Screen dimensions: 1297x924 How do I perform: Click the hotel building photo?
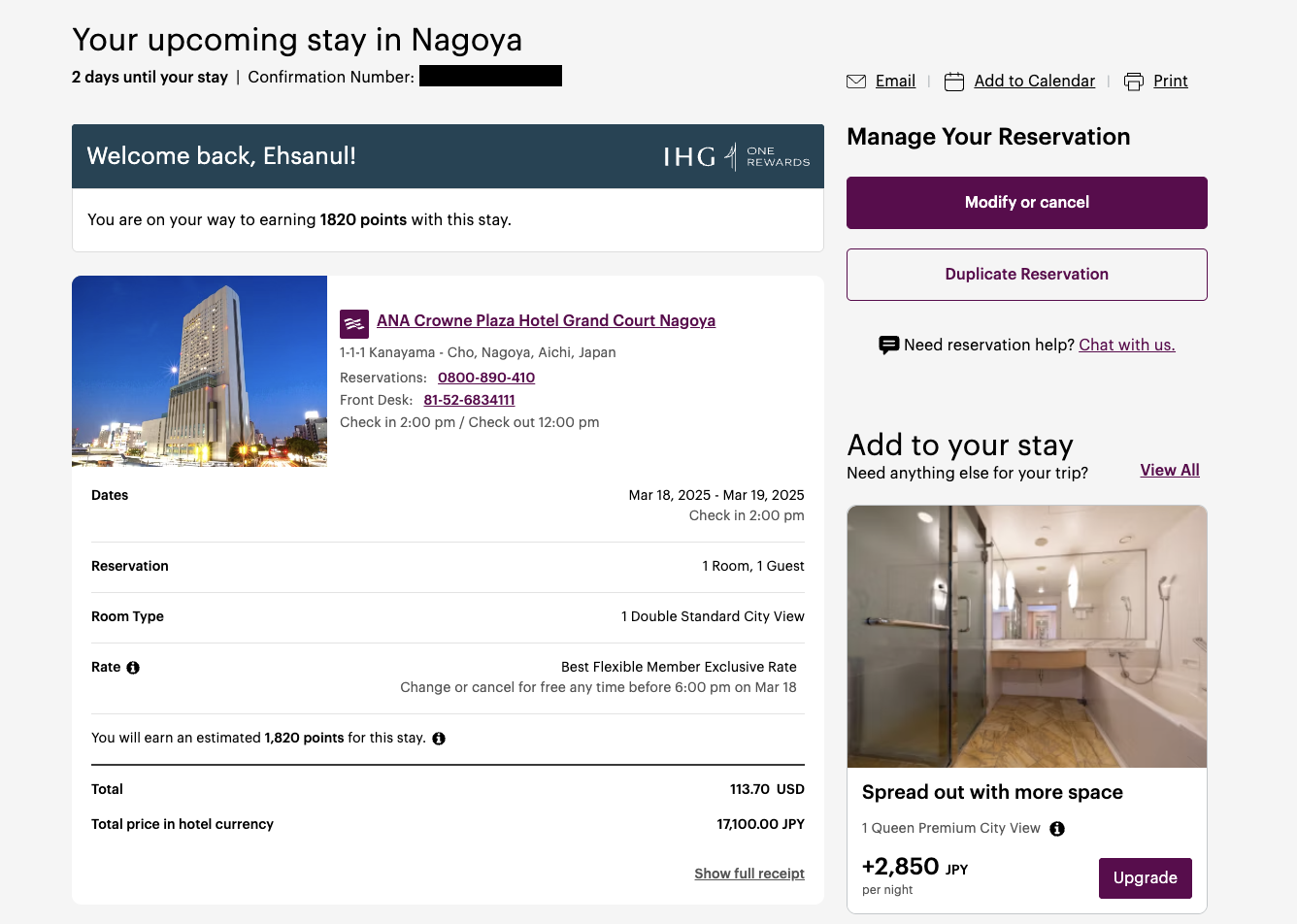tap(199, 371)
